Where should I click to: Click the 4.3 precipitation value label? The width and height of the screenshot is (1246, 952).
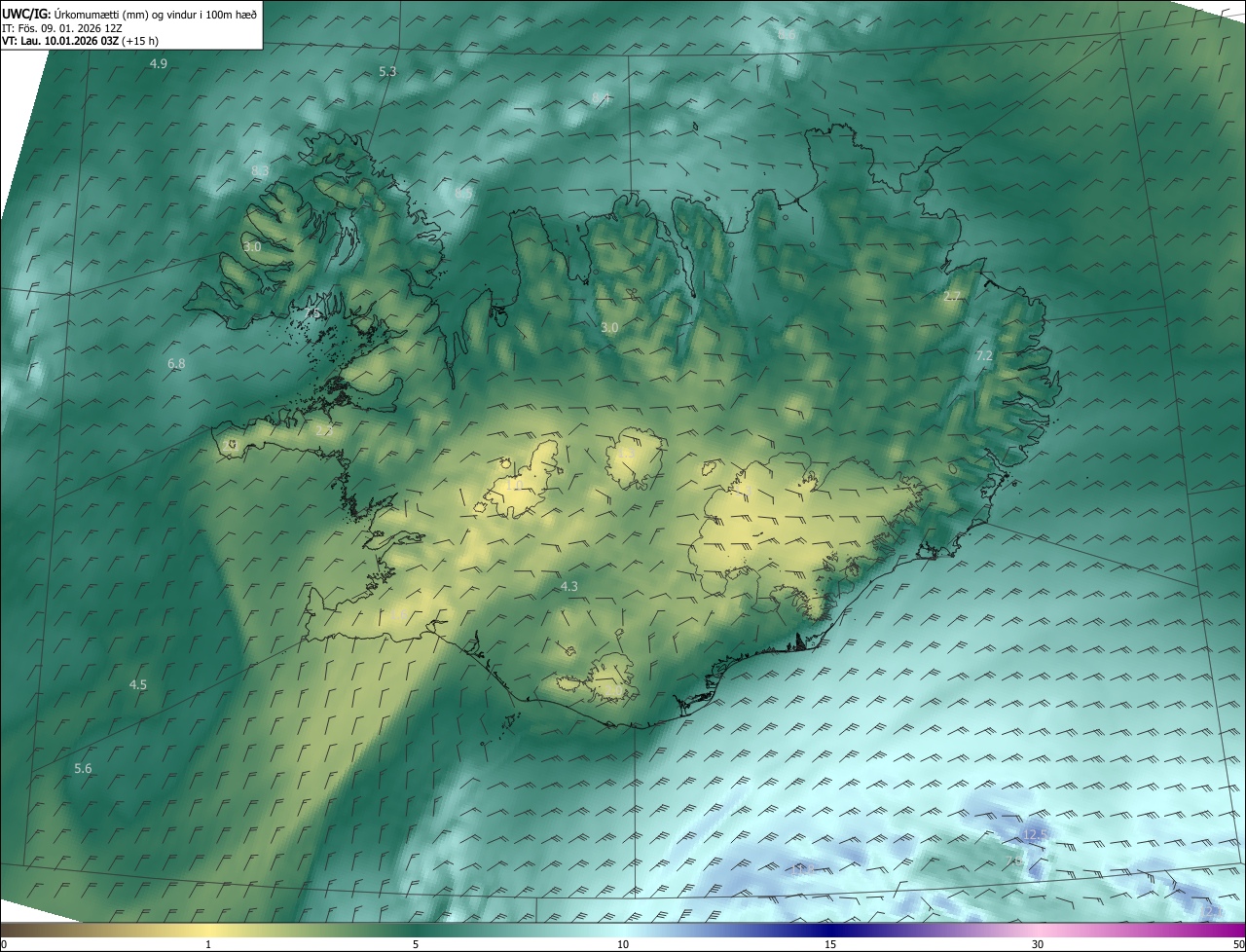click(569, 586)
